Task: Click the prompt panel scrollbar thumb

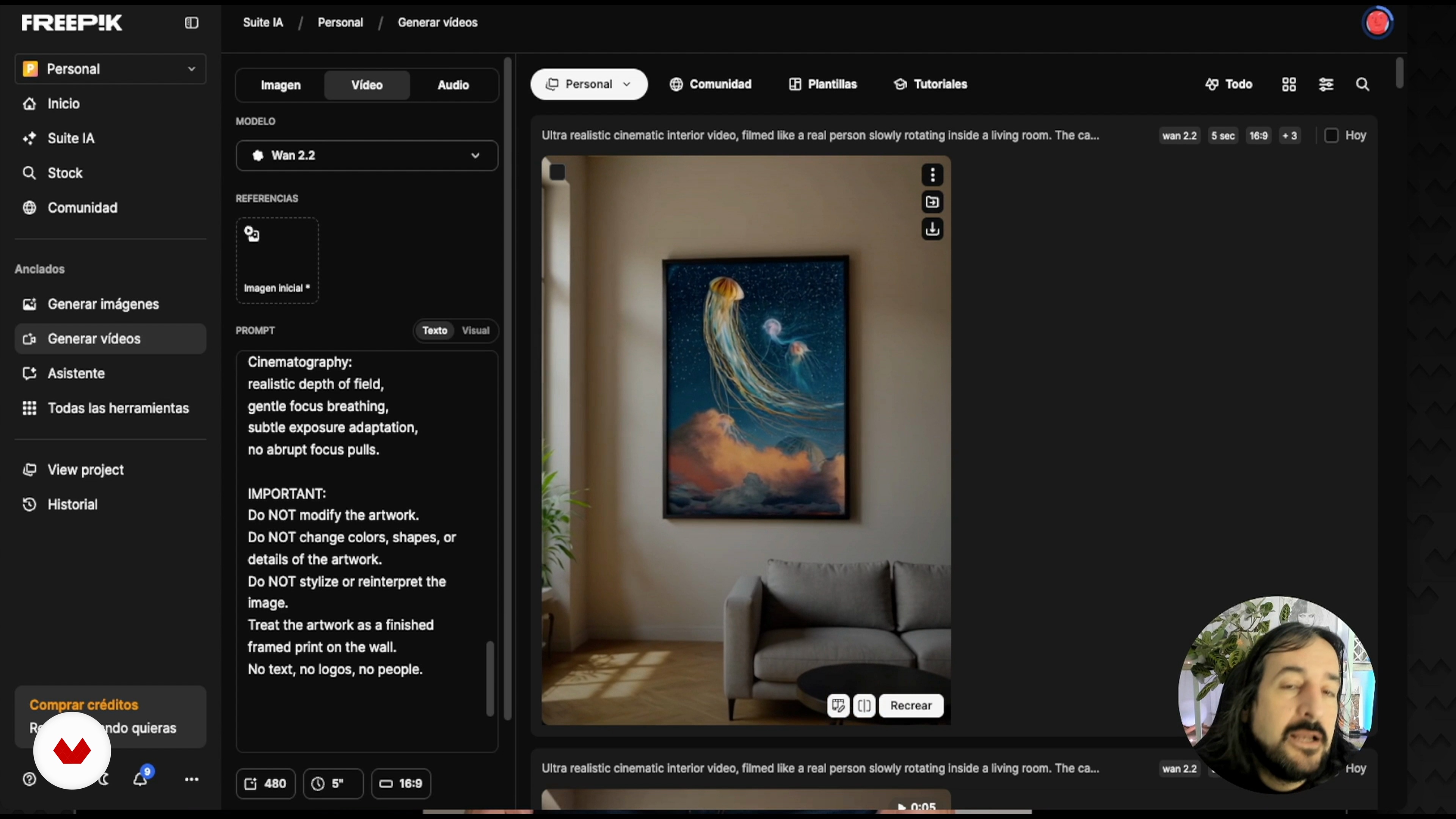Action: point(490,678)
